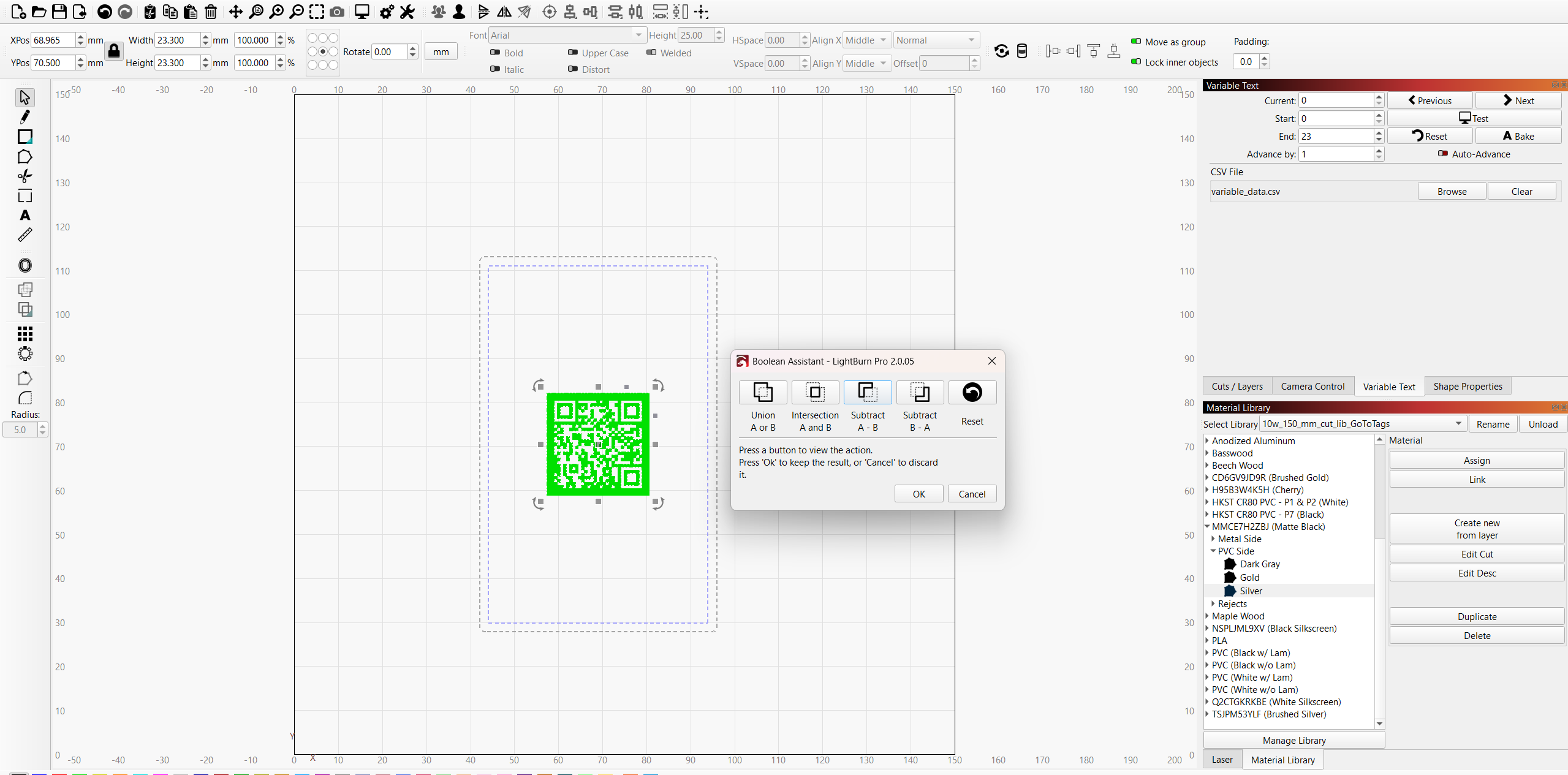Screen dimensions: 1568x775
Task: Collapse the PVC Side tree node
Action: point(1213,551)
